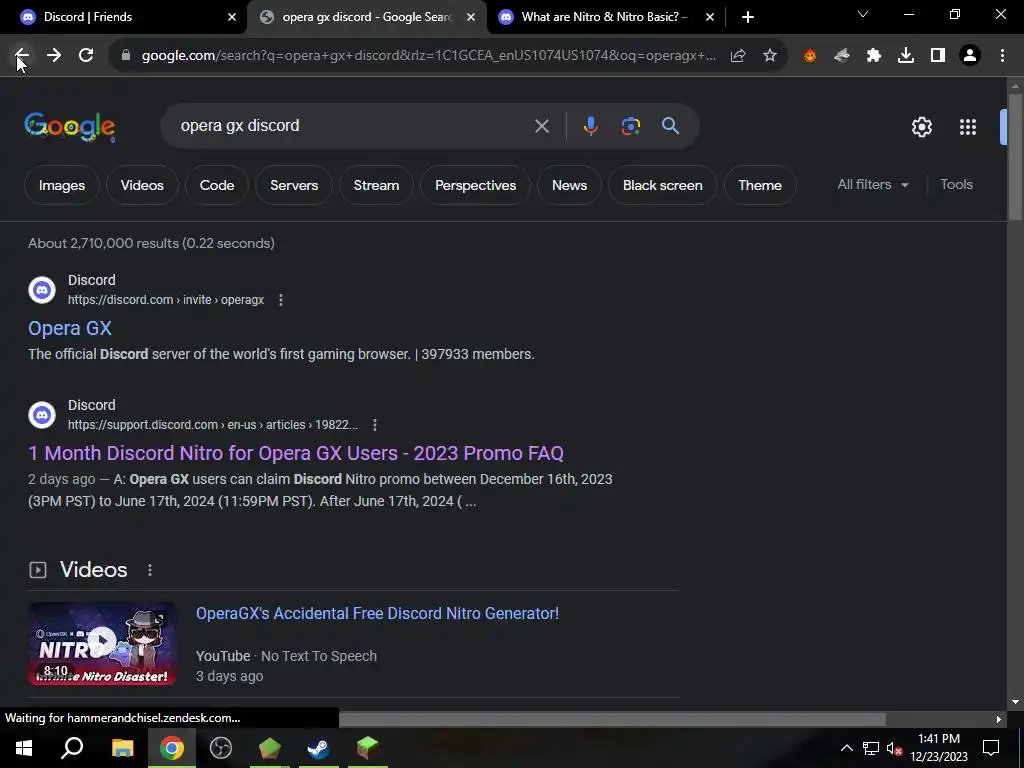Open more options for the Opera GX invite result

[x=281, y=300]
